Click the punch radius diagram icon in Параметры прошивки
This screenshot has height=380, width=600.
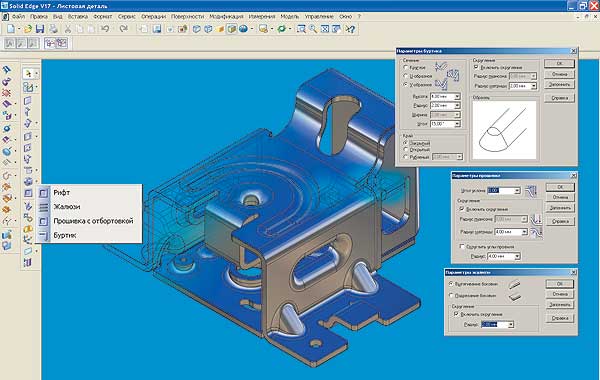coord(537,219)
